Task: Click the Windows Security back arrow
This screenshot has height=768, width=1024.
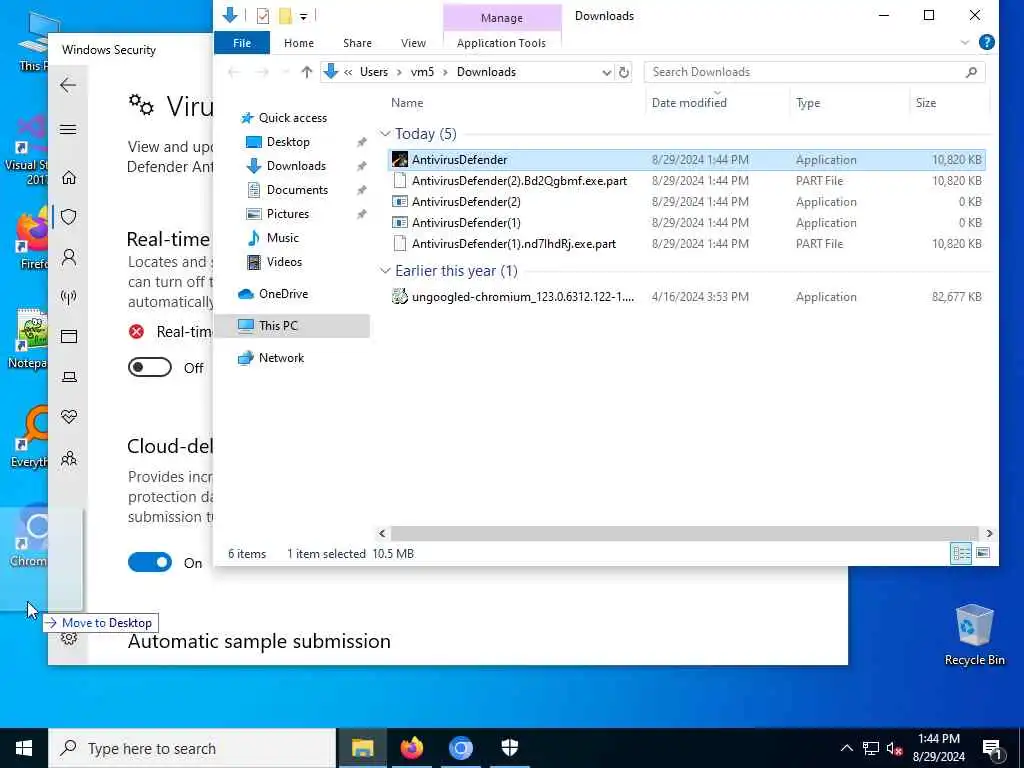Action: pyautogui.click(x=68, y=85)
